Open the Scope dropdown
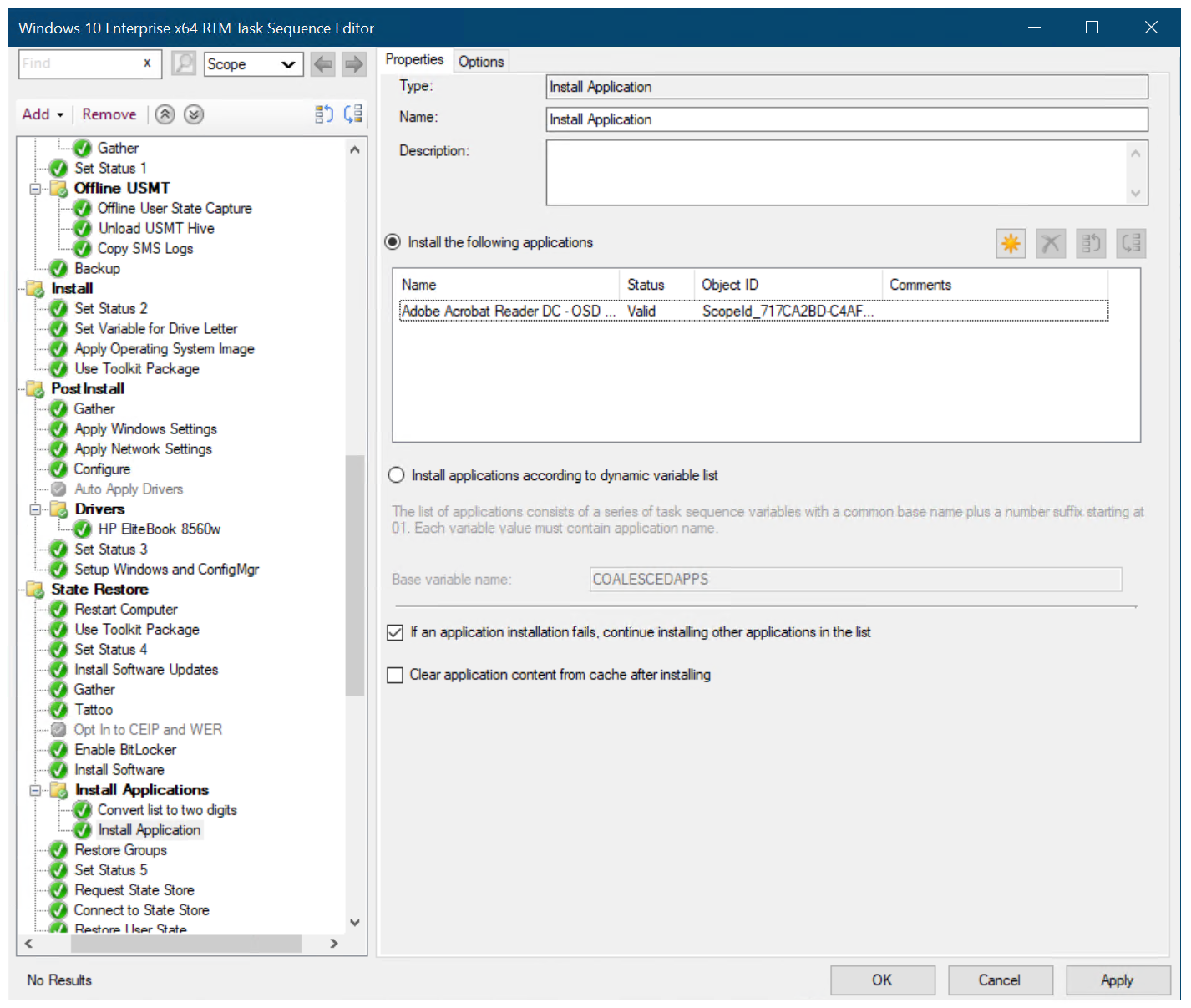Image resolution: width=1191 pixels, height=1008 pixels. point(288,63)
